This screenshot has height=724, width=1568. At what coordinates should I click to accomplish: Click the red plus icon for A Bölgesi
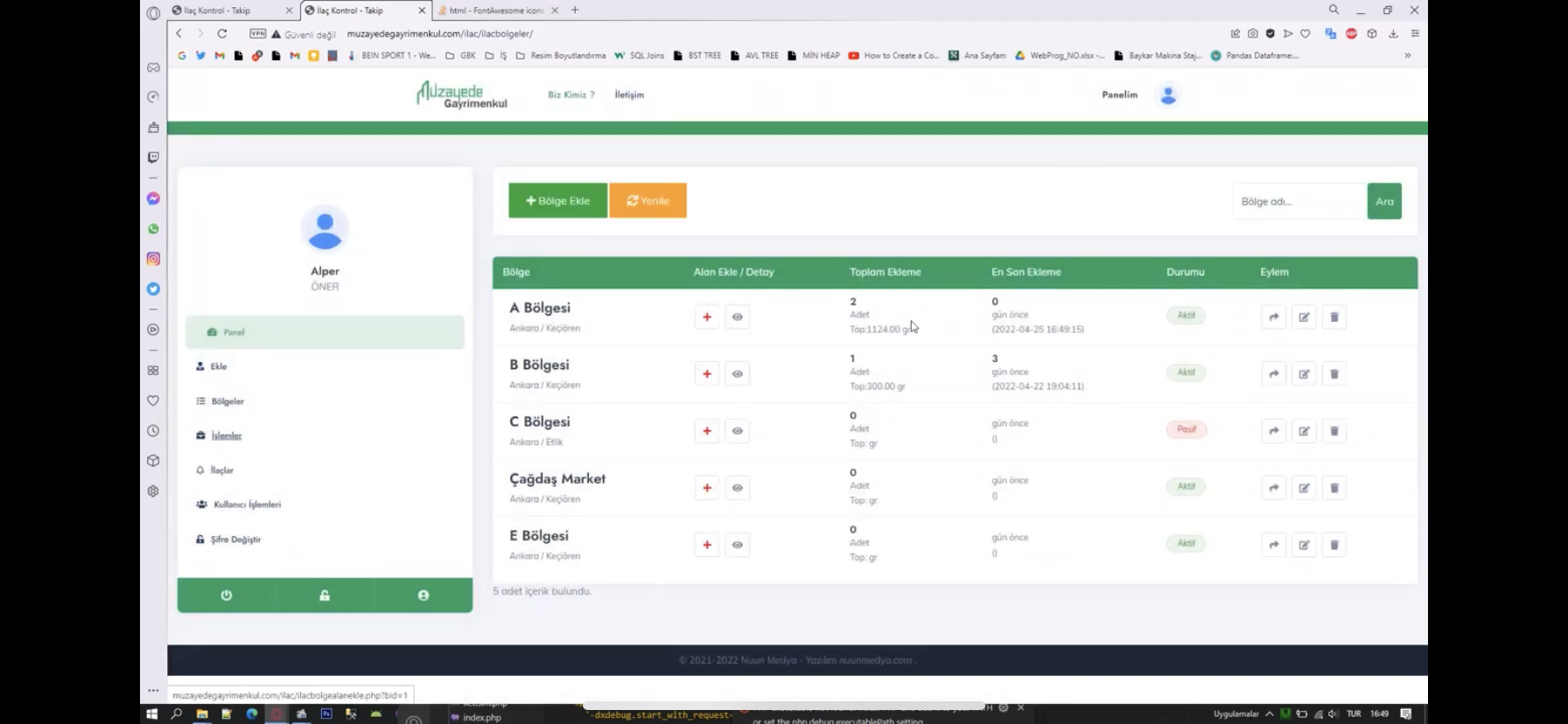point(707,317)
